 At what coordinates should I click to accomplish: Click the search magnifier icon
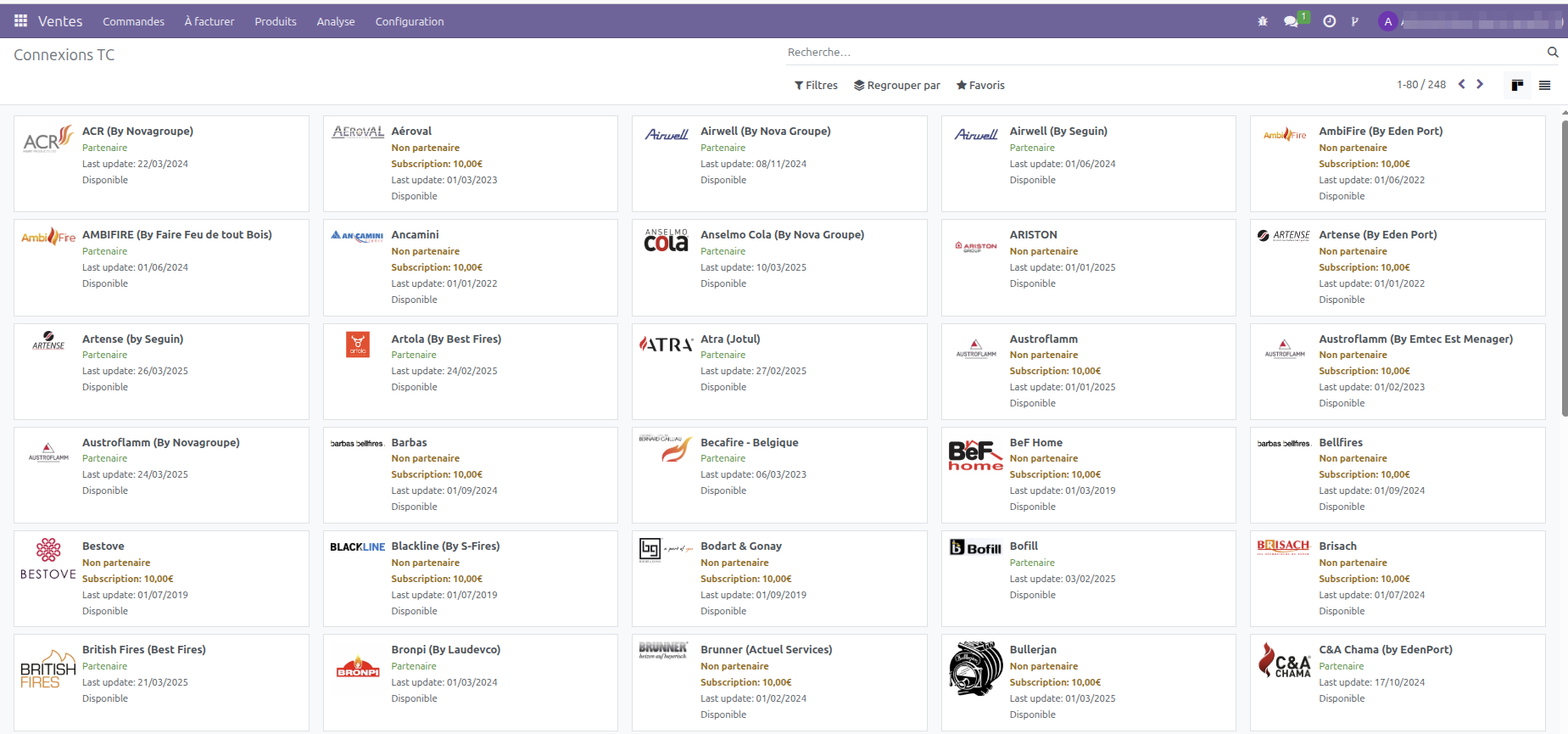(x=1553, y=52)
